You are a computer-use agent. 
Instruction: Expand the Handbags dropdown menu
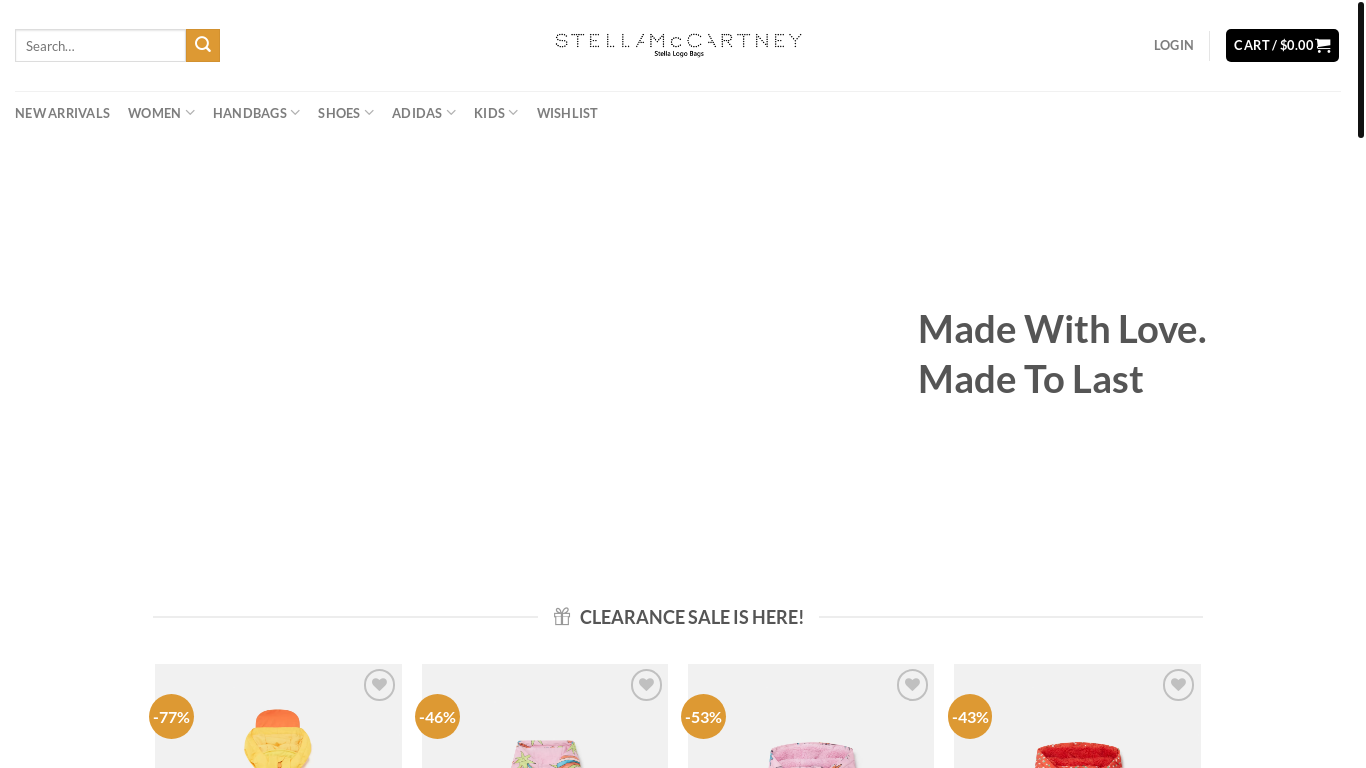click(256, 113)
